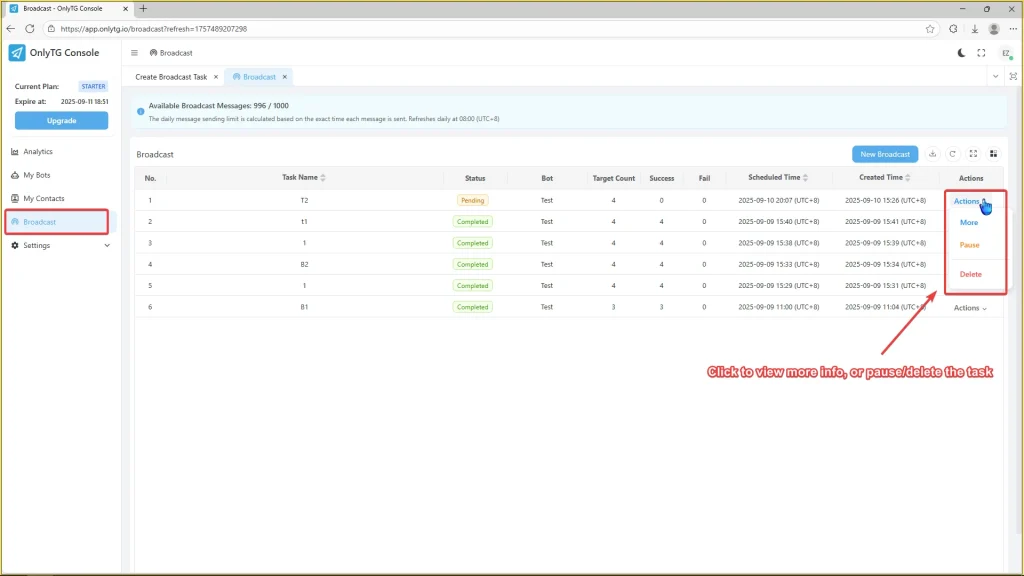The image size is (1024, 576).
Task: Click task name T2 in the table
Action: point(304,200)
